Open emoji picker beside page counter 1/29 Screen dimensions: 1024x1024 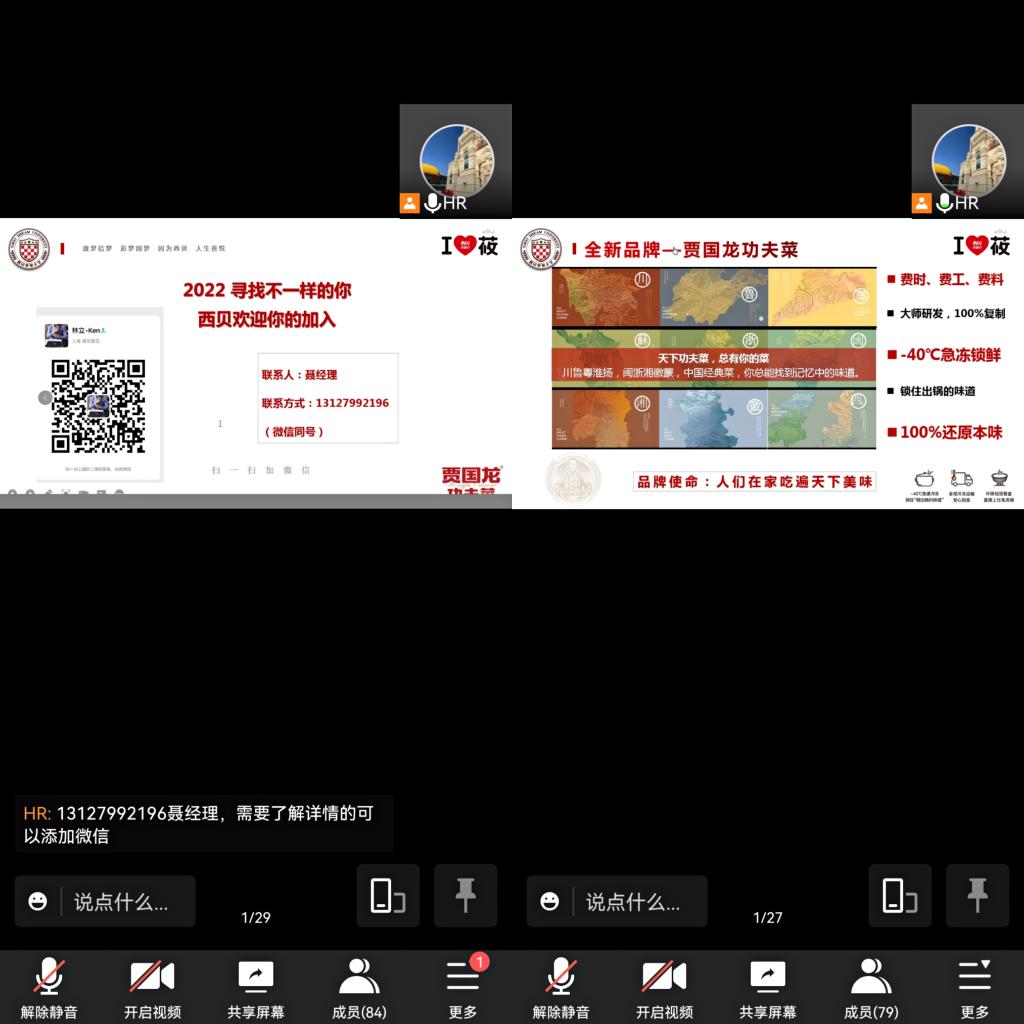click(x=38, y=902)
